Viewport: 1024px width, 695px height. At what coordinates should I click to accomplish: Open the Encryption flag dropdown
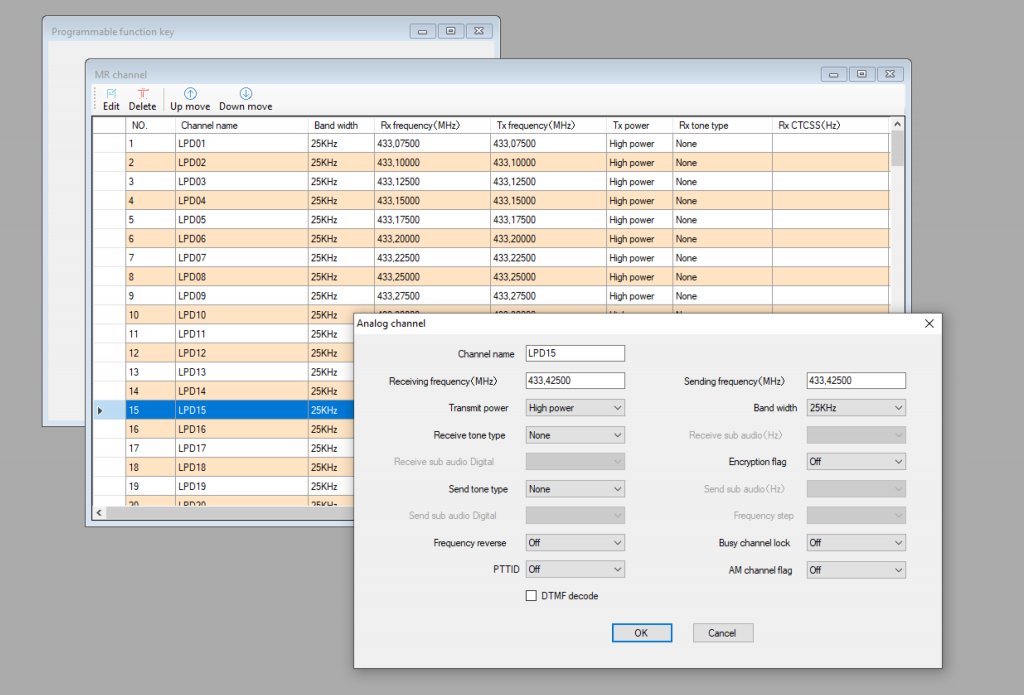[856, 462]
